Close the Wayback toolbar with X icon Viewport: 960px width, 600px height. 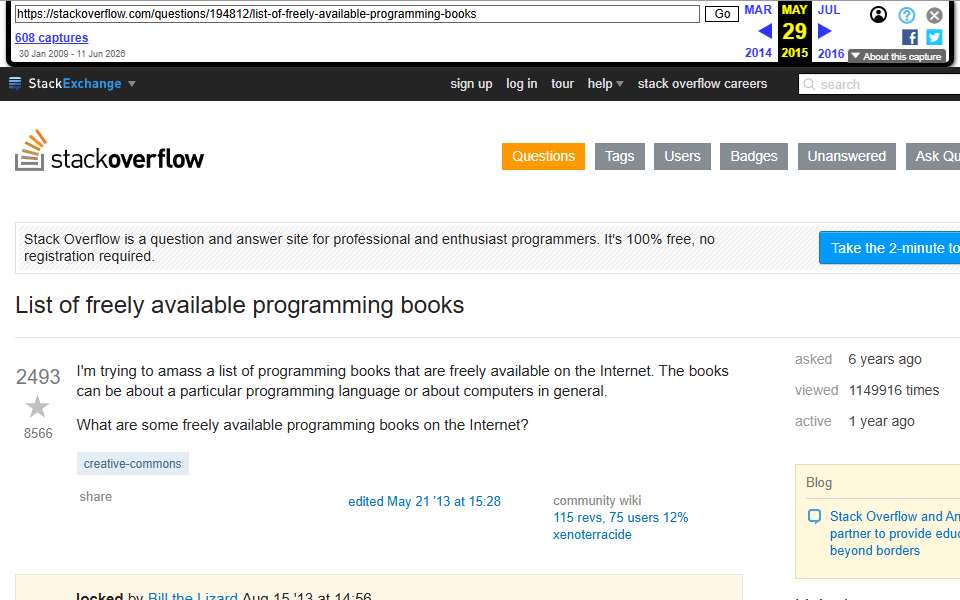[934, 15]
